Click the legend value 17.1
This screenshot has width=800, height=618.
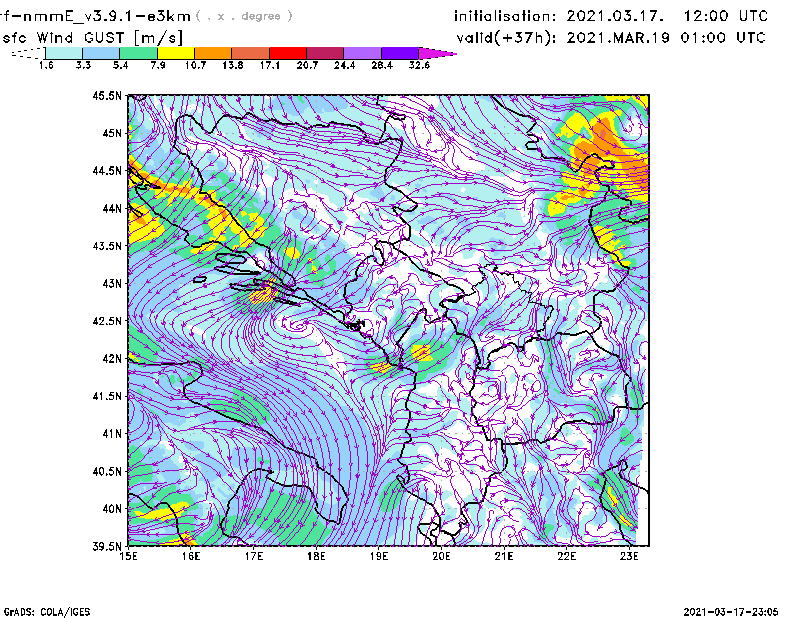(270, 65)
